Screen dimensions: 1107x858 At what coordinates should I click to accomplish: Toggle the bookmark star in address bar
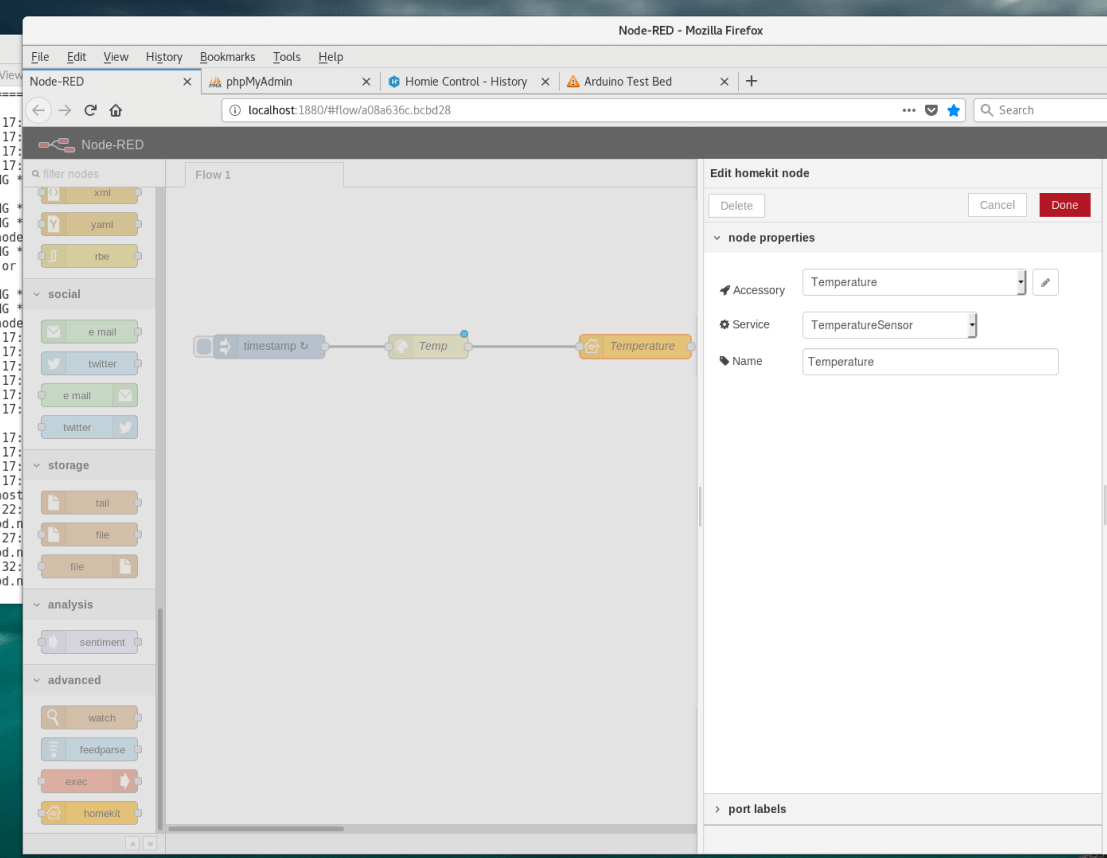954,110
